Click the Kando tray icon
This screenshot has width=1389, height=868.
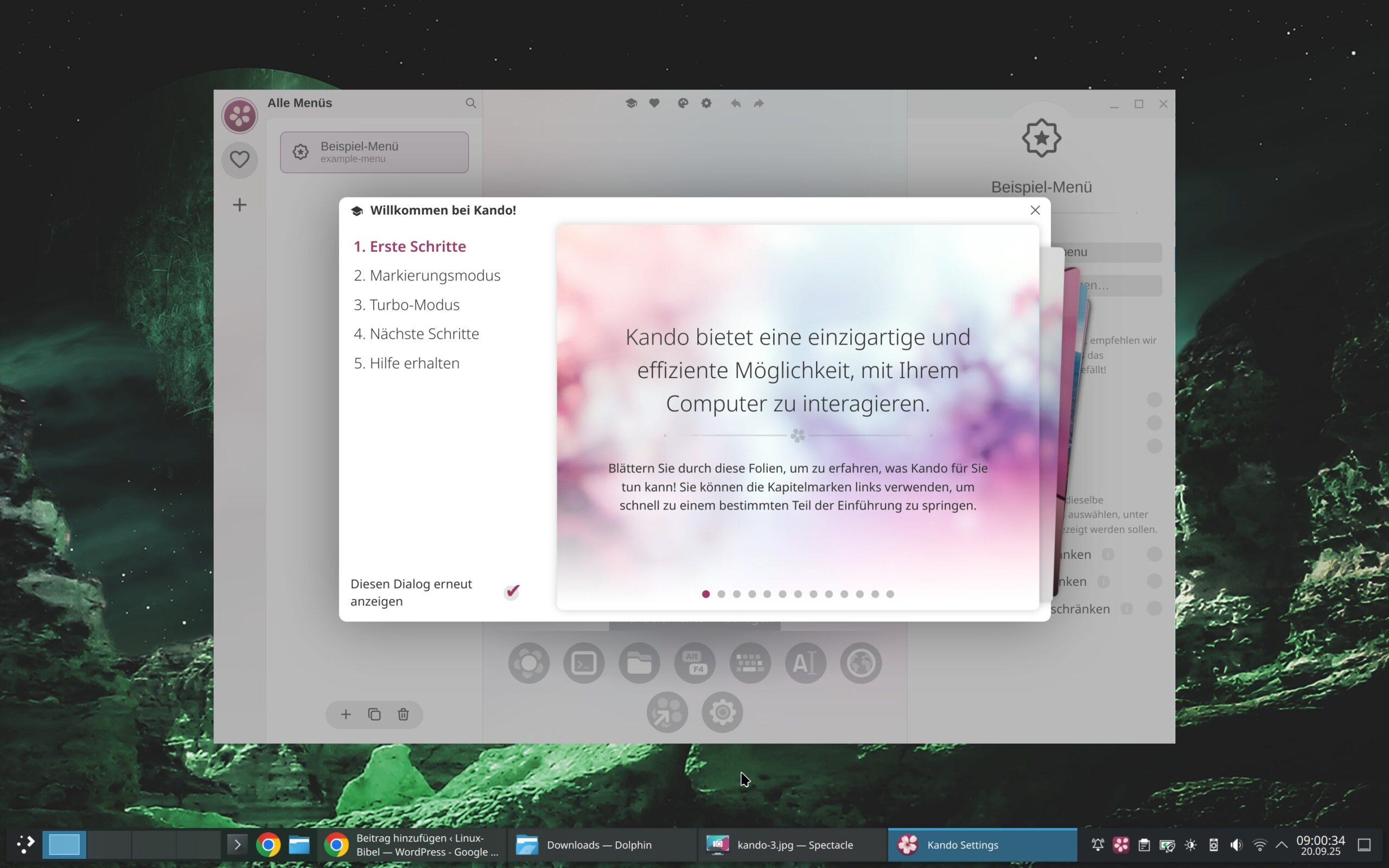click(x=1120, y=845)
